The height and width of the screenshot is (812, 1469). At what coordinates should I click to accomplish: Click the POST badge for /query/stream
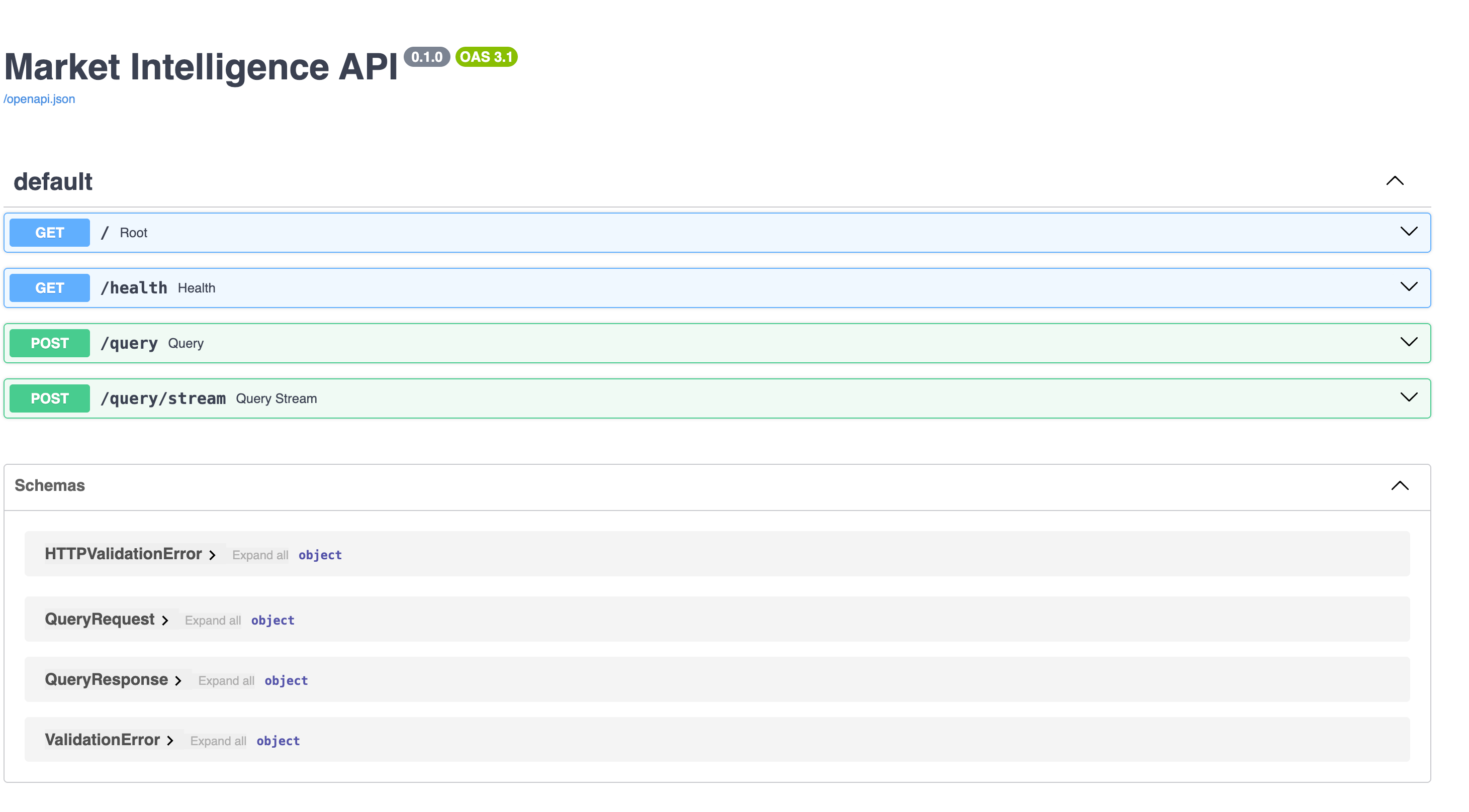click(x=50, y=398)
